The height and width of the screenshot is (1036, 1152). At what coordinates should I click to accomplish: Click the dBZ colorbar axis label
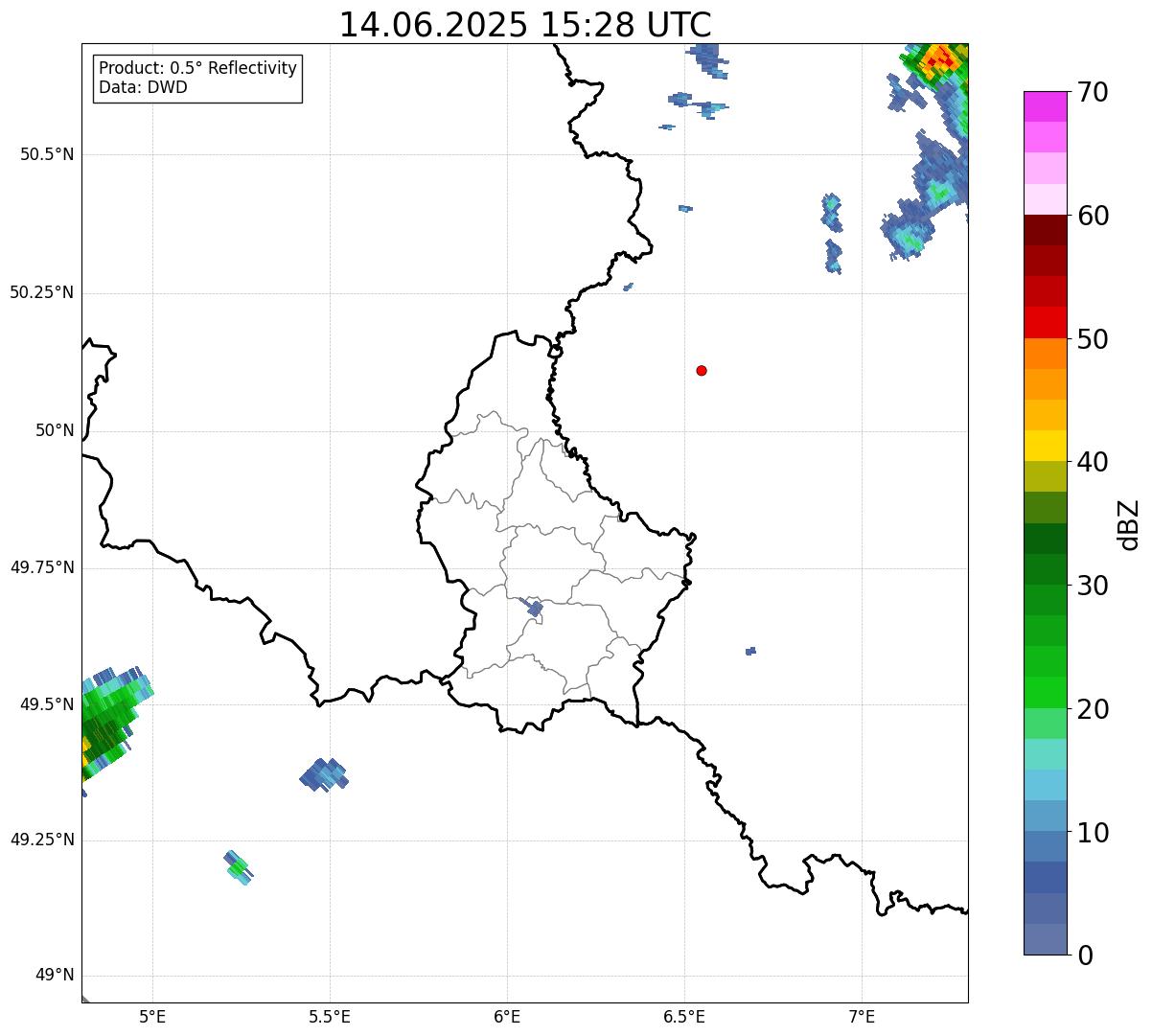click(x=1129, y=523)
